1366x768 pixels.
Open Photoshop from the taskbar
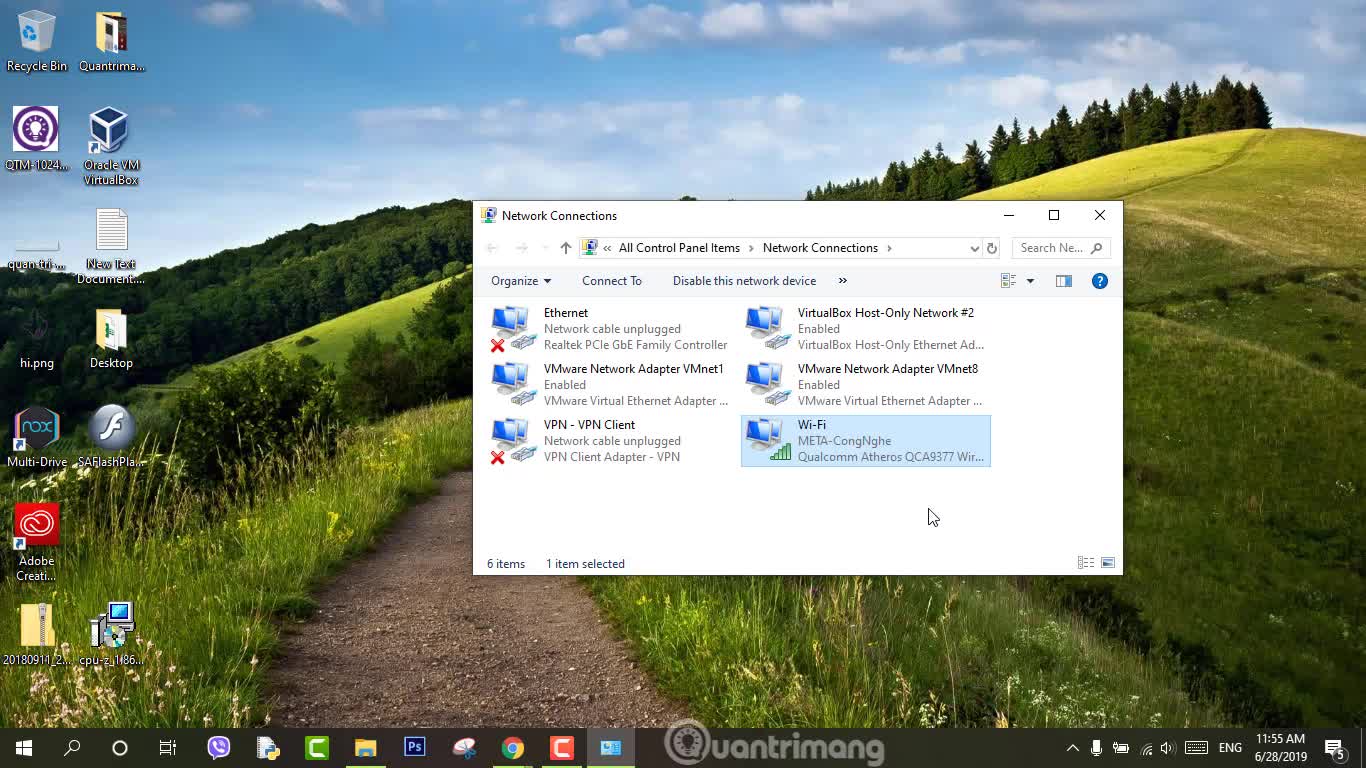(x=414, y=747)
